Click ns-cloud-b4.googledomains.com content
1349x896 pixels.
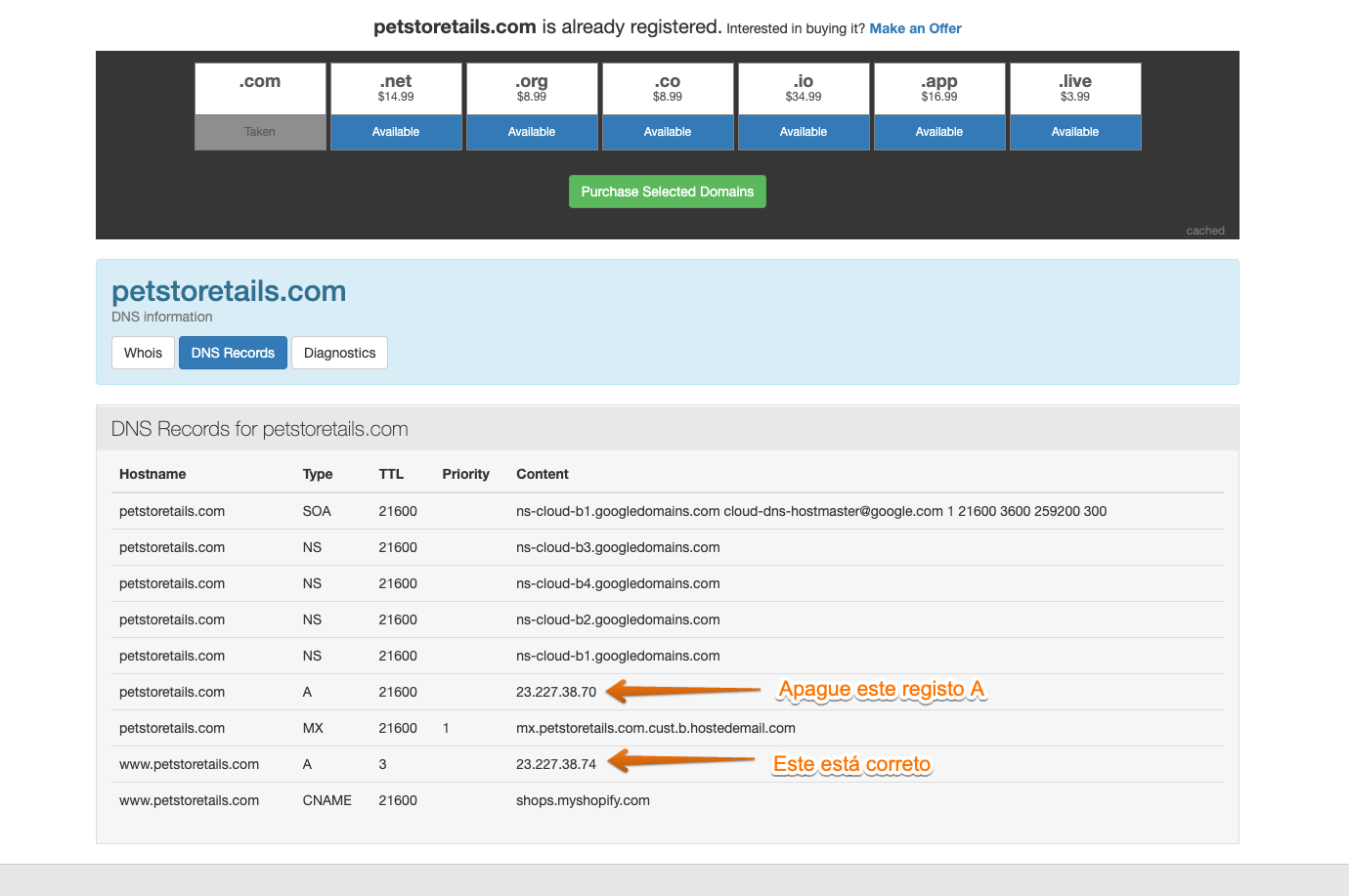click(618, 583)
